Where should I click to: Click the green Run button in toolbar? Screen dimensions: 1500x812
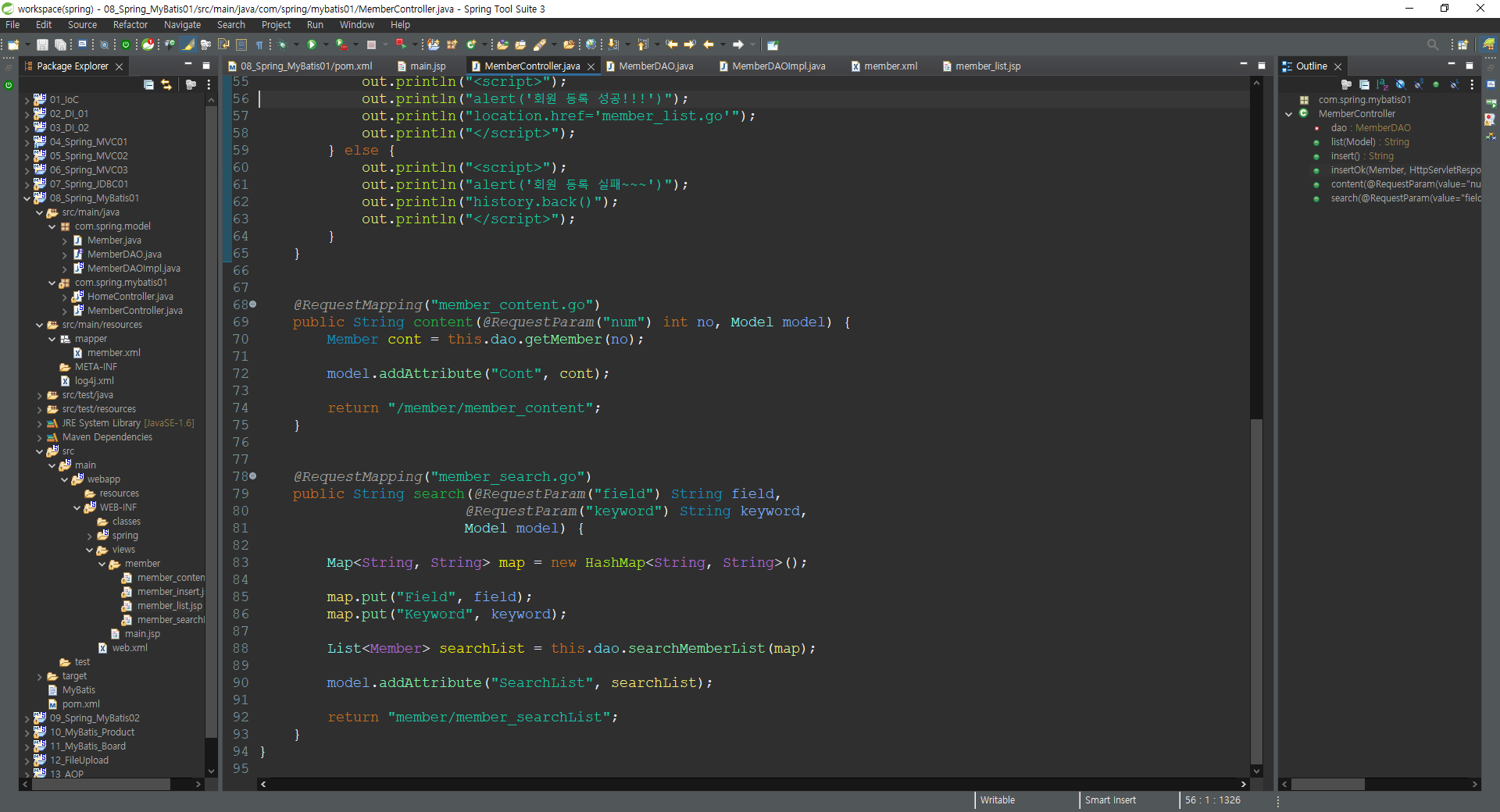coord(312,45)
